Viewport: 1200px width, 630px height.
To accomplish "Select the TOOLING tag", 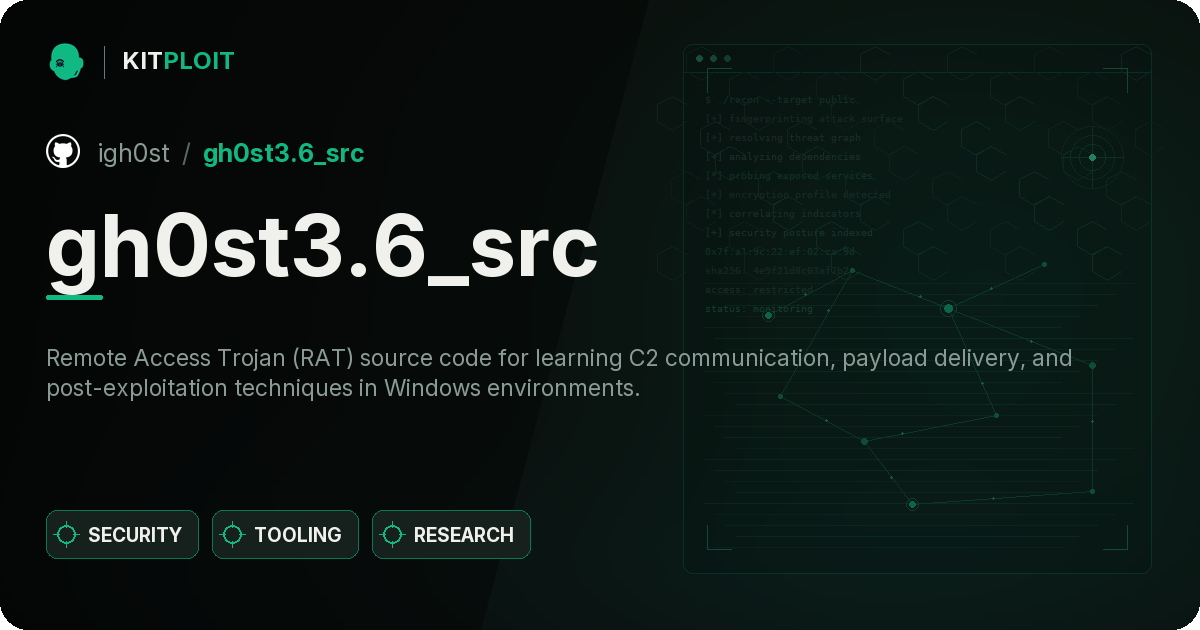I will click(x=285, y=535).
